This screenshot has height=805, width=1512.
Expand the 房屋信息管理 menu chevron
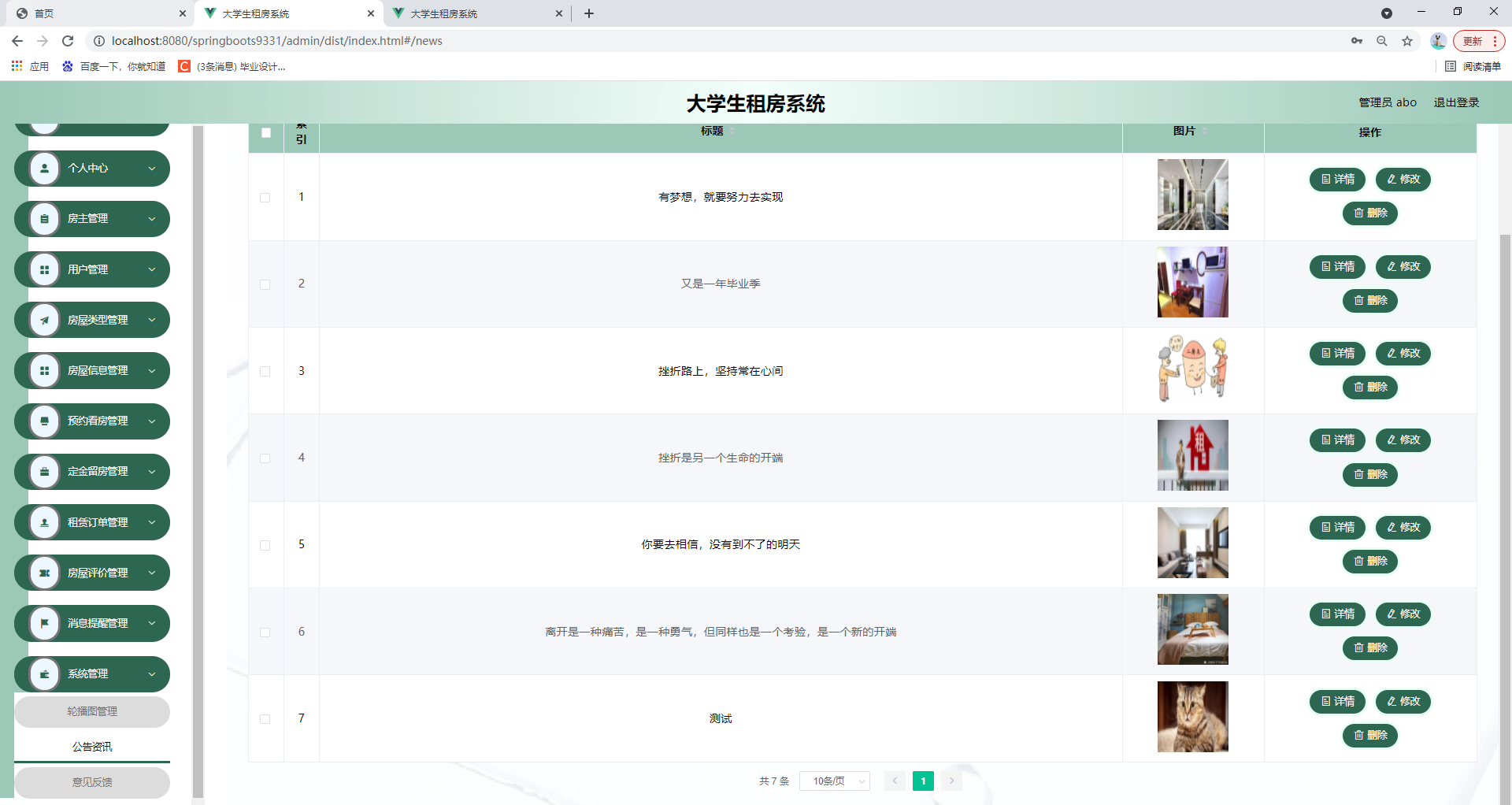click(152, 370)
